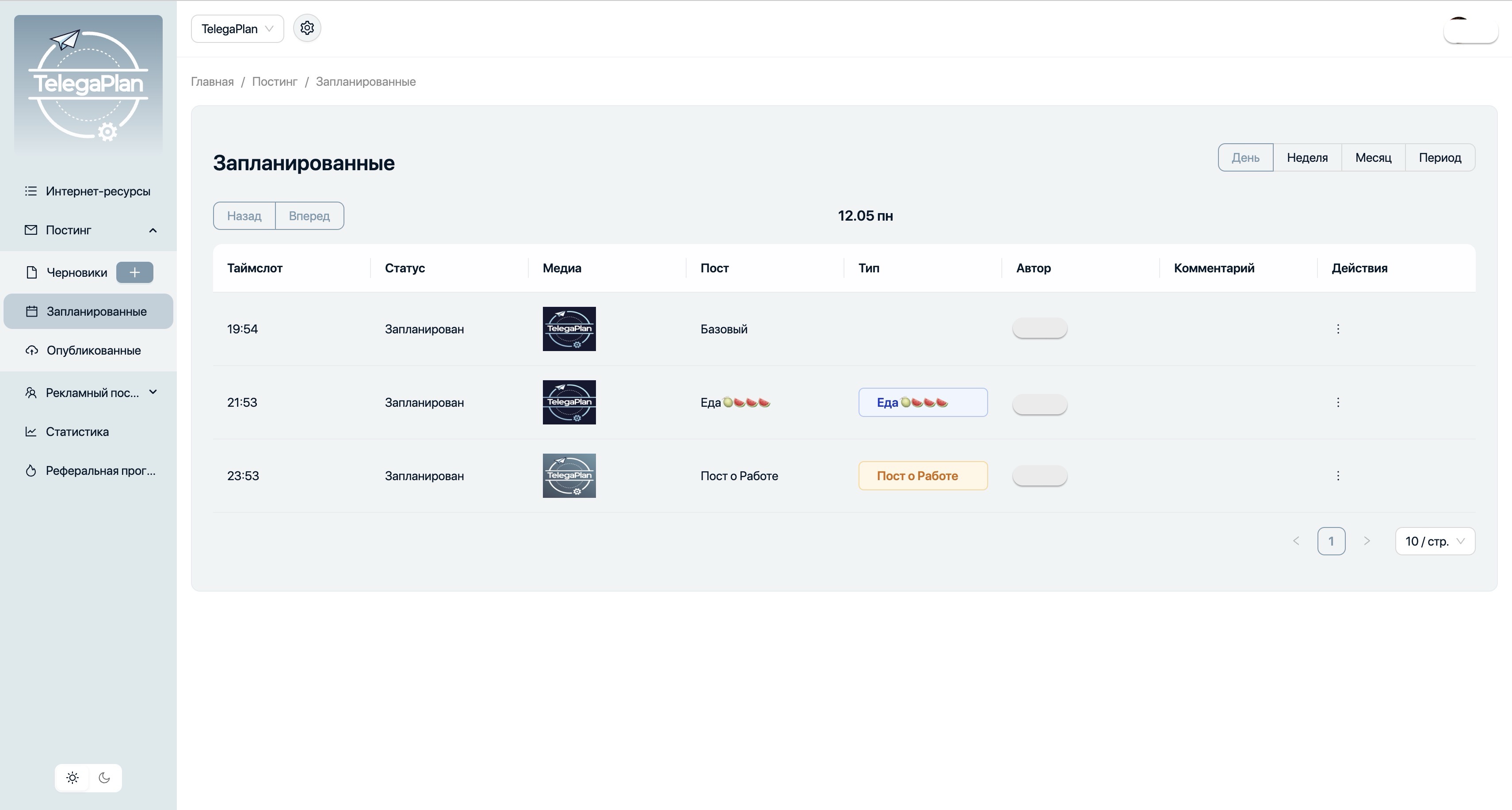
Task: Switch to dark theme moon icon
Action: pyautogui.click(x=104, y=778)
